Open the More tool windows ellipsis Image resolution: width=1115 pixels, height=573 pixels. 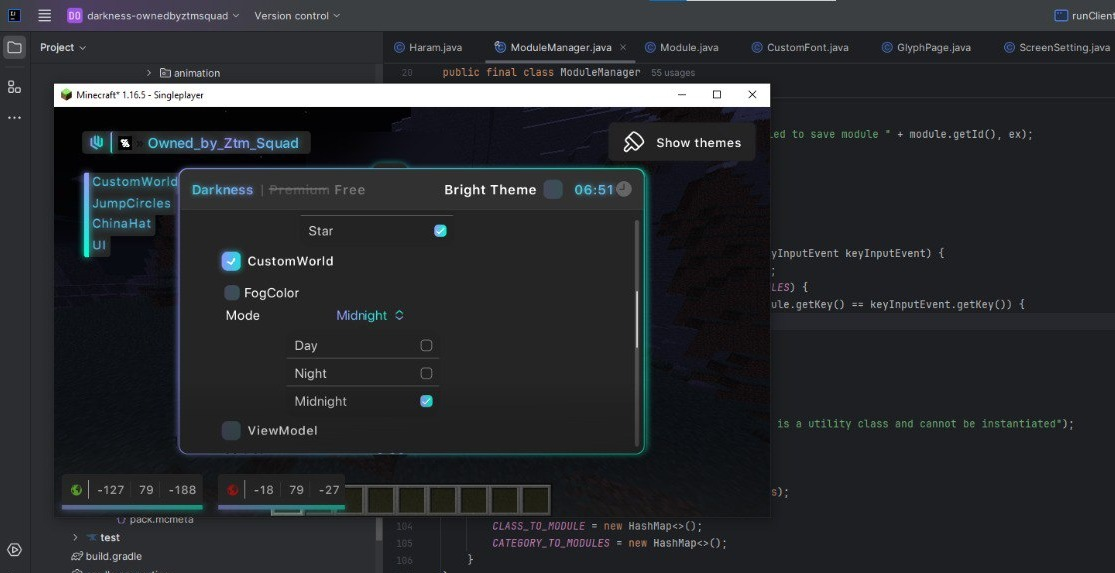(14, 117)
